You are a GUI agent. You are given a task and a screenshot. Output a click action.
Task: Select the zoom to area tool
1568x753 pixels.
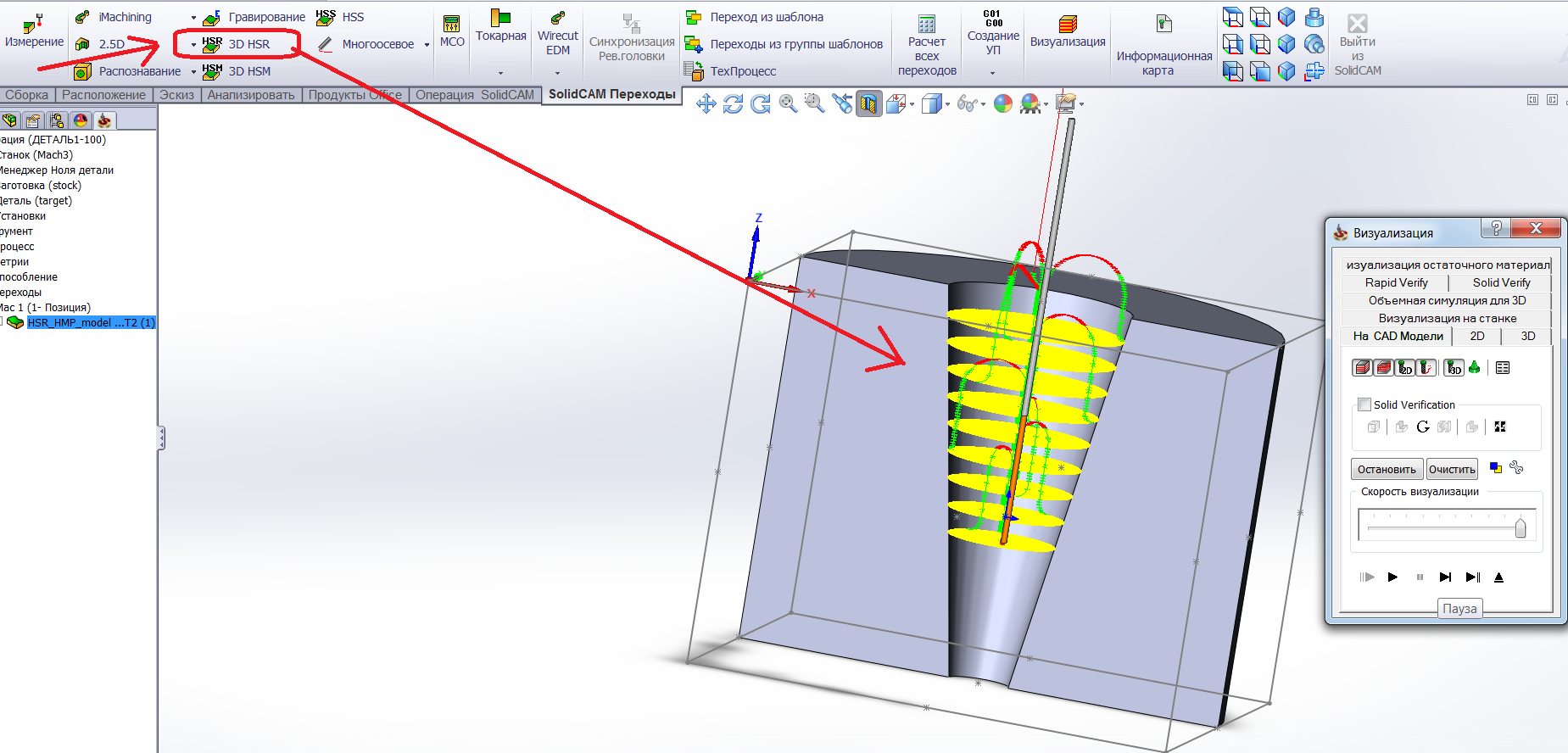click(x=814, y=103)
